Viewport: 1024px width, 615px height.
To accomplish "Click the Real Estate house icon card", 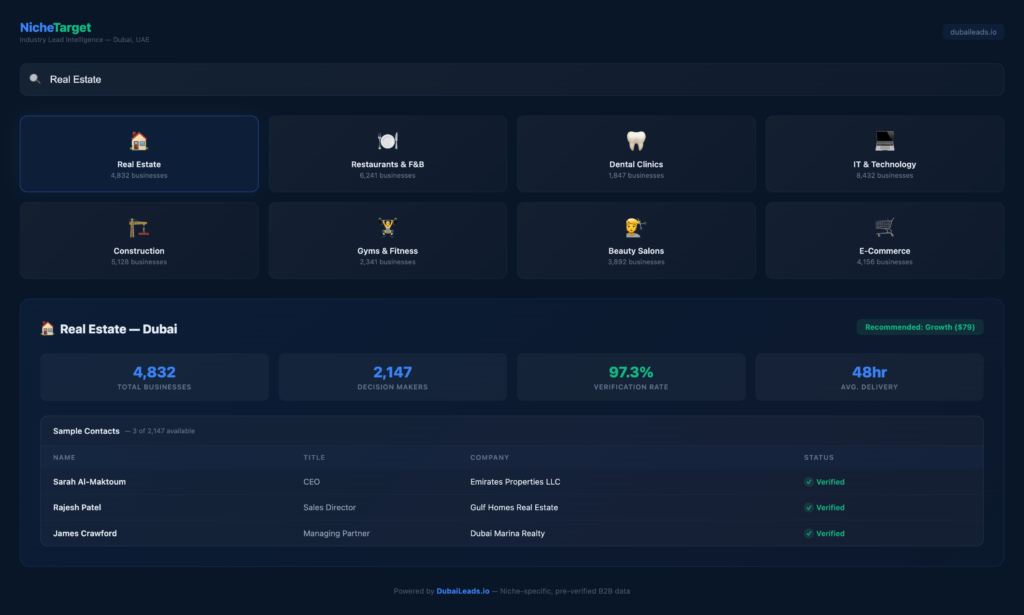I will coord(139,142).
